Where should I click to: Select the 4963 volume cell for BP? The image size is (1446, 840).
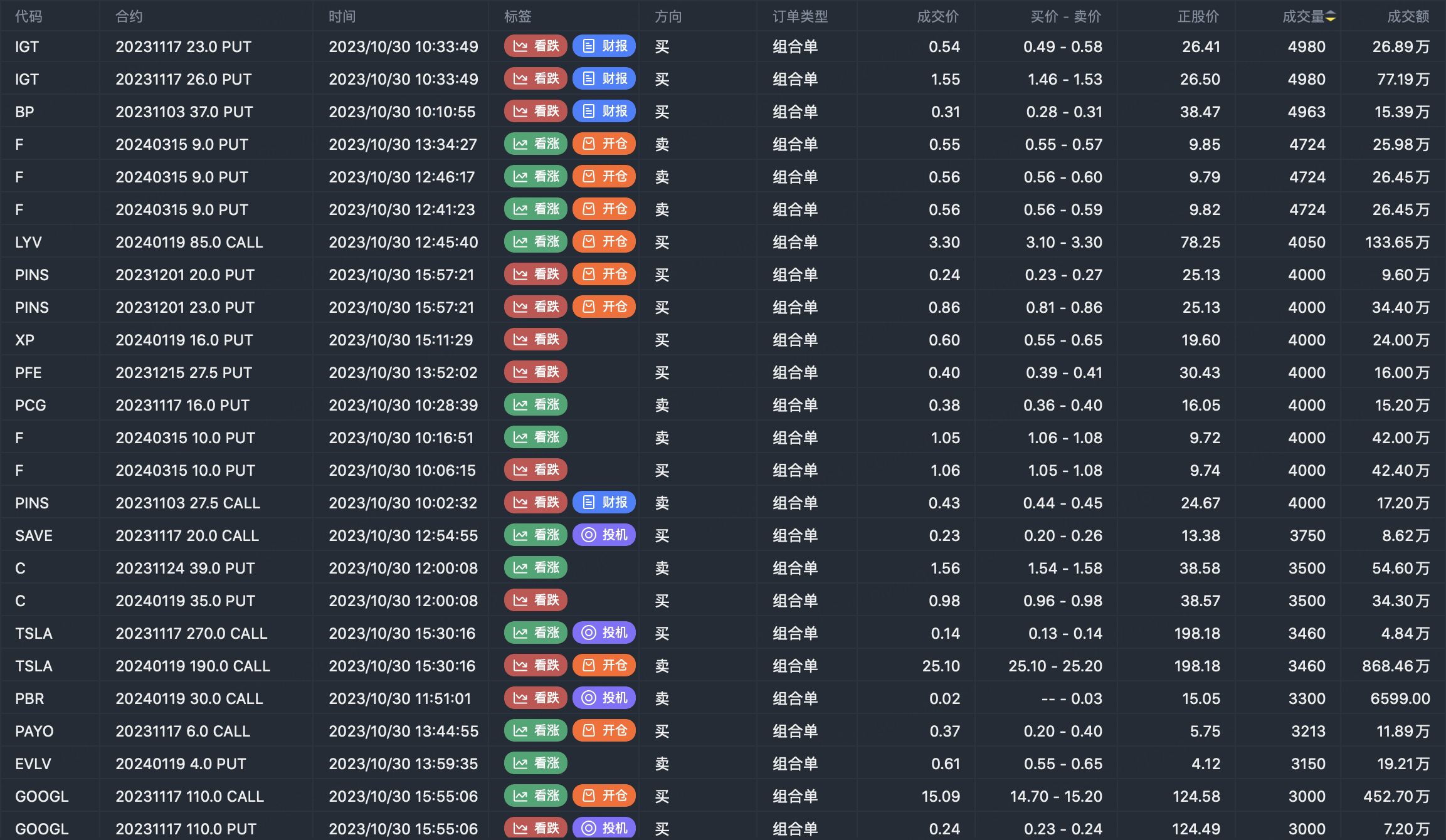pyautogui.click(x=1307, y=112)
